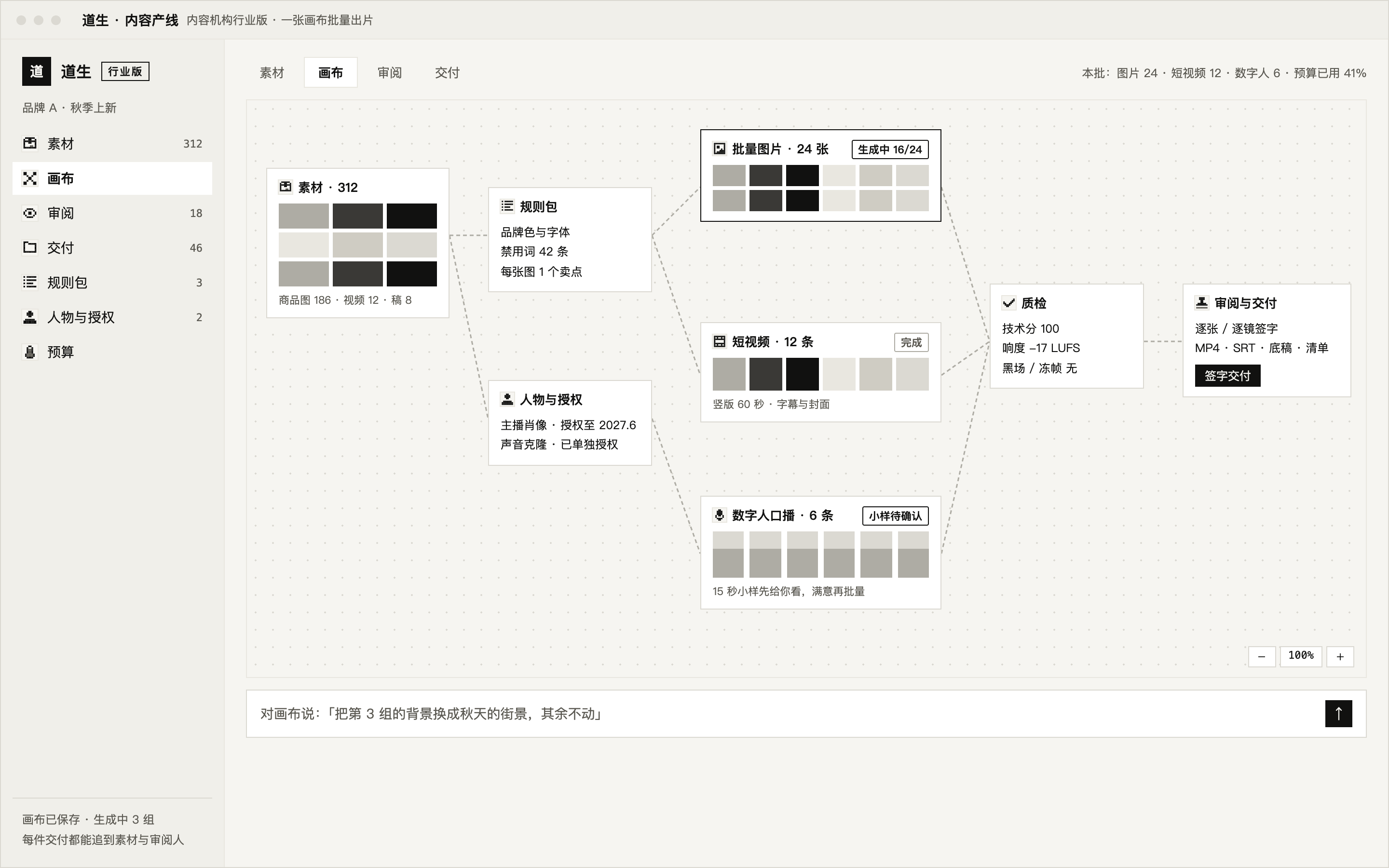Image resolution: width=1389 pixels, height=868 pixels.
Task: Click 商品图 186 · 视频 12 · 稿 8 caption
Action: 345,299
